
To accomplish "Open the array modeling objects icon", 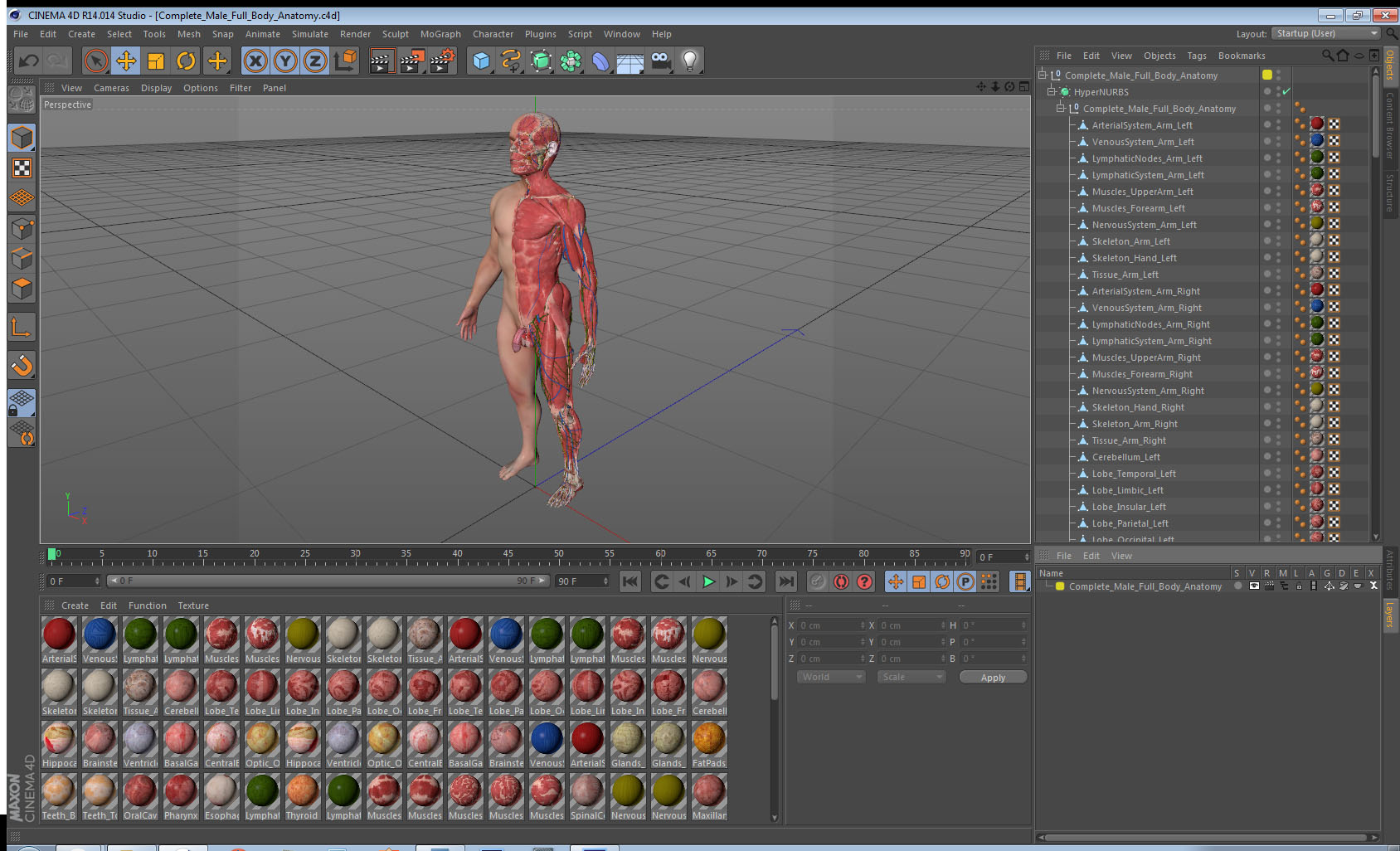I will 571,61.
